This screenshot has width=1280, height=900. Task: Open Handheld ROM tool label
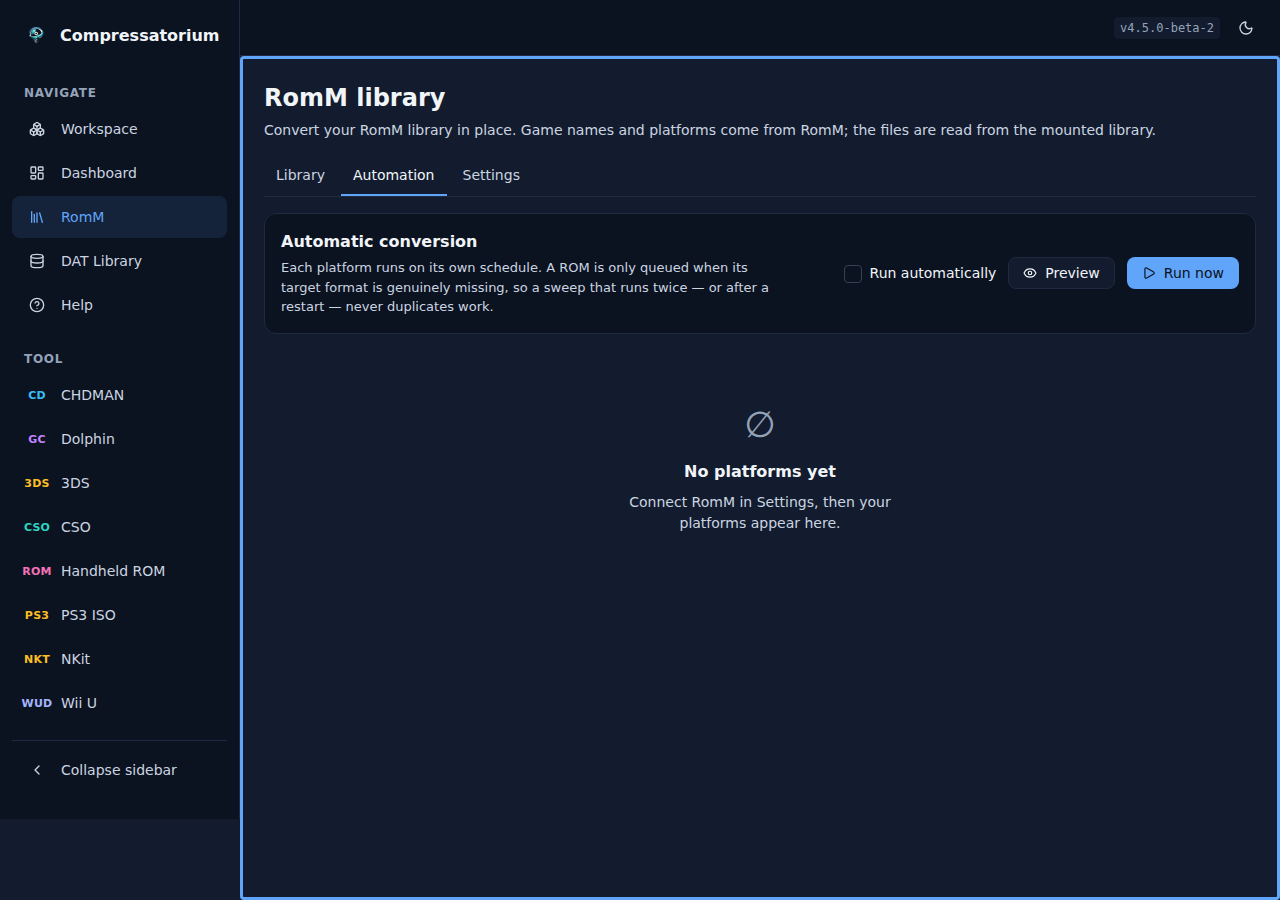click(113, 571)
